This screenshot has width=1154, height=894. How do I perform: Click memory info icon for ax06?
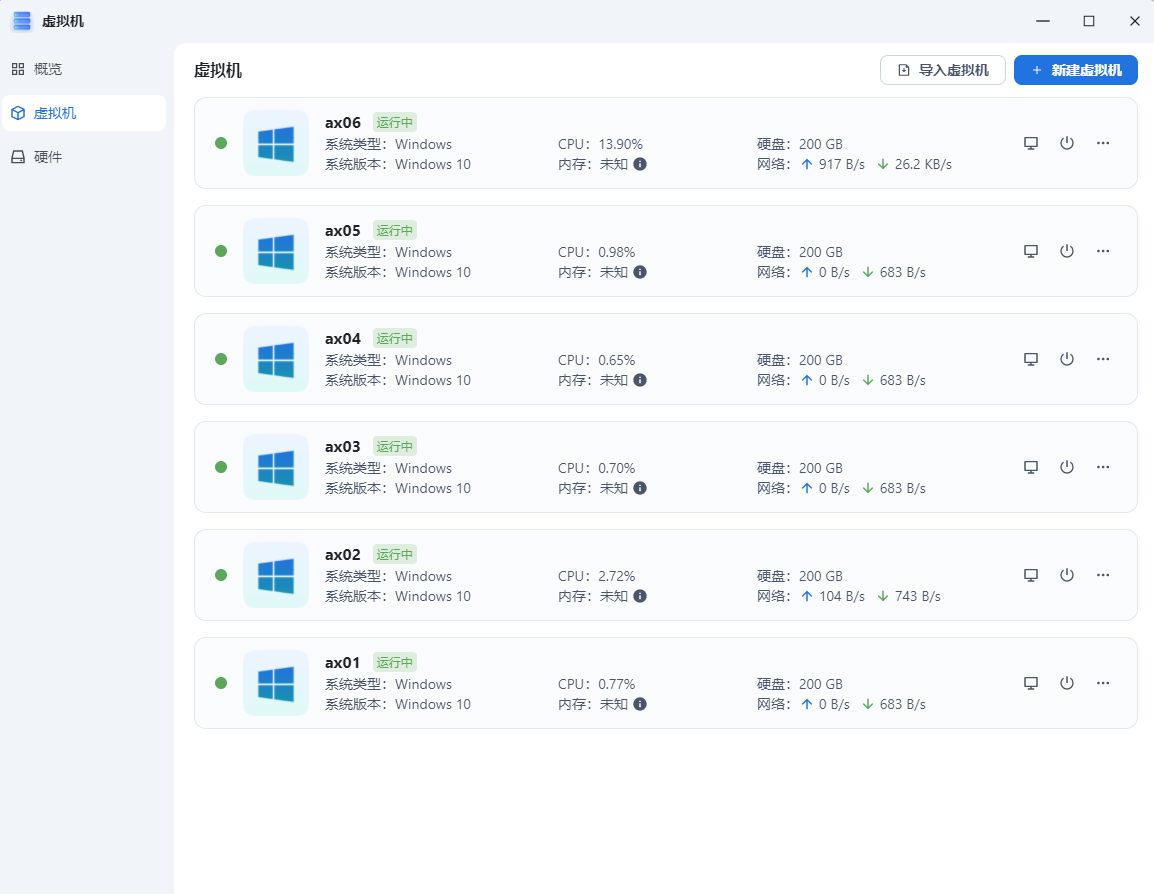tap(640, 164)
